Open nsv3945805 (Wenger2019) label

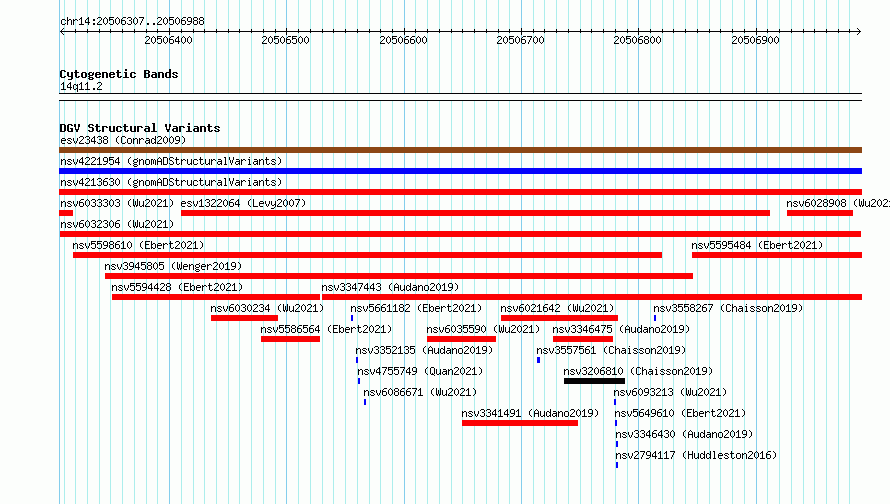[173, 266]
